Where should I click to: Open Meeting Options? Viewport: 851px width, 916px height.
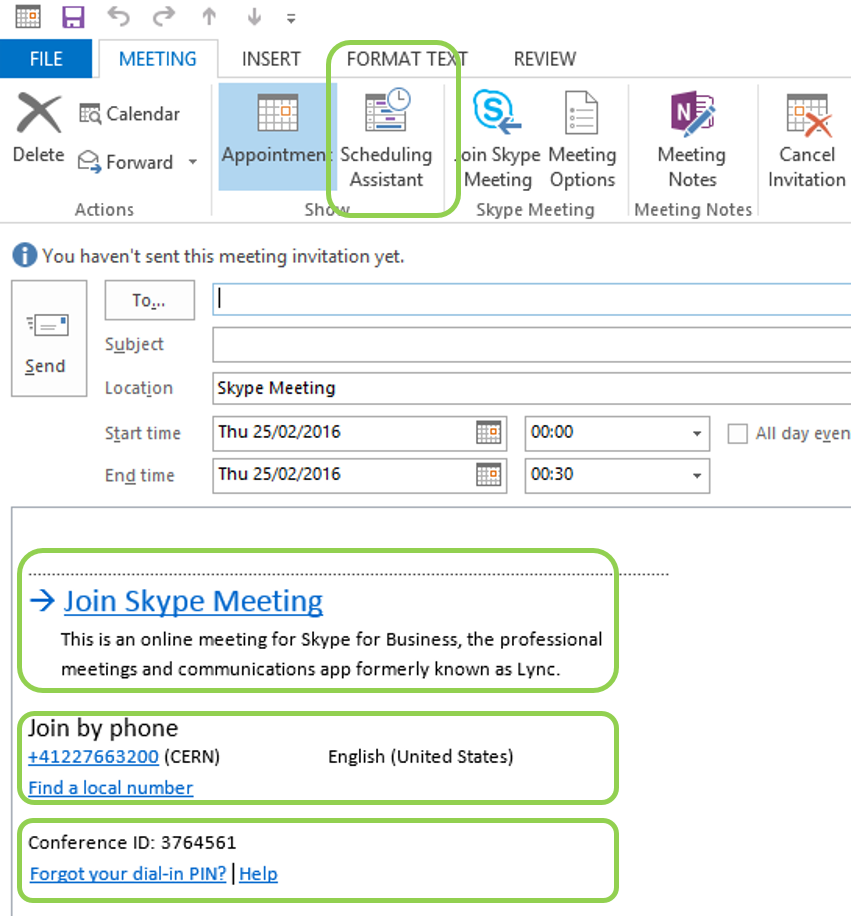(x=582, y=138)
